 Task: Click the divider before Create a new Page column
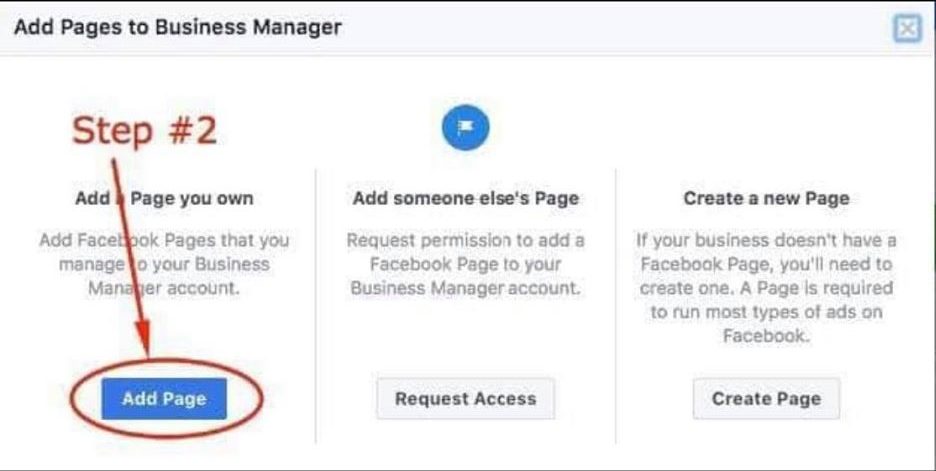(615, 306)
